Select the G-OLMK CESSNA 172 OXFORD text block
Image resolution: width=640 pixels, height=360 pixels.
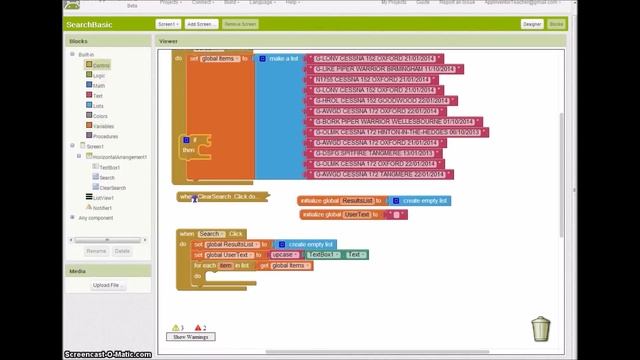point(375,164)
